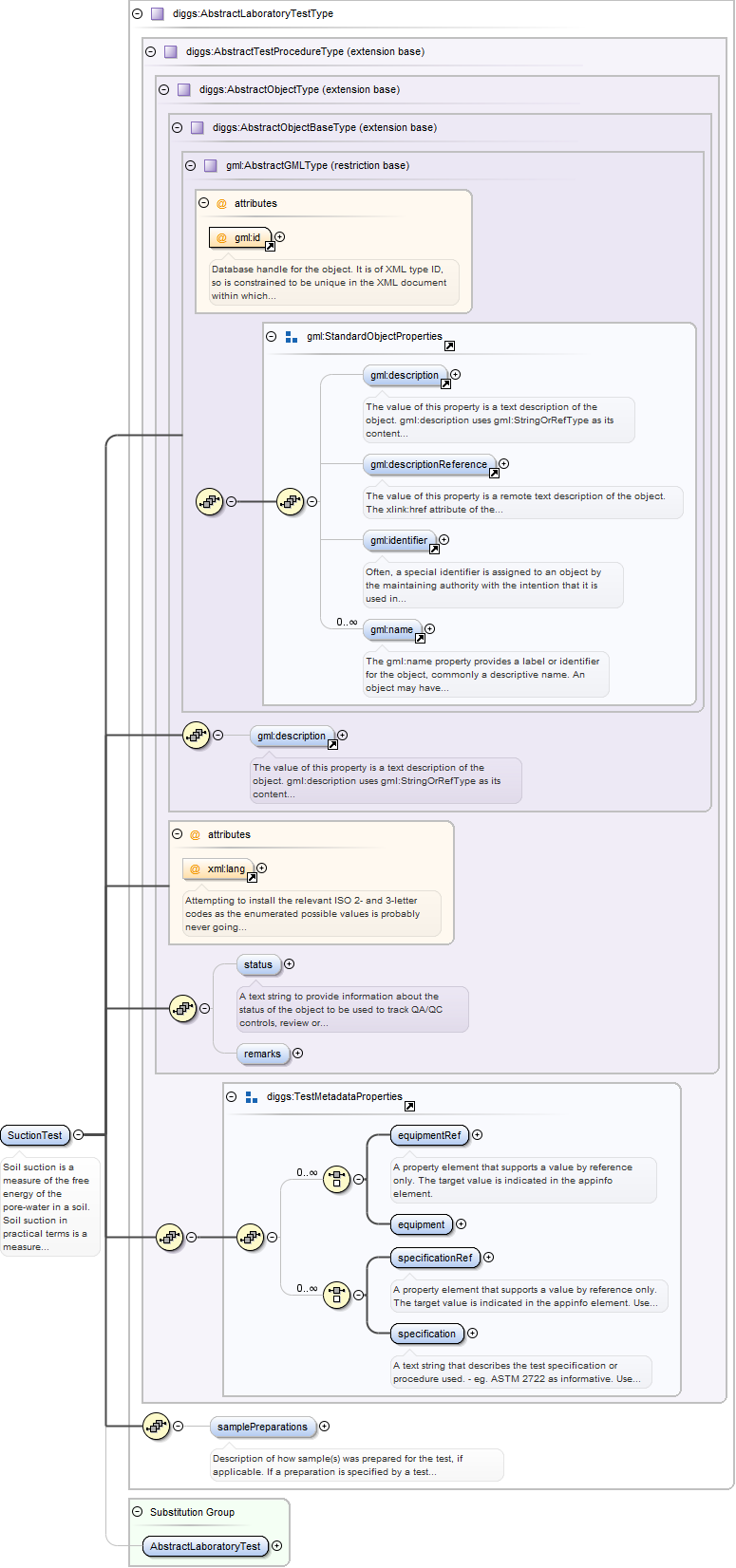
Task: Click the link arrow next to xml:lang
Action: 252,878
